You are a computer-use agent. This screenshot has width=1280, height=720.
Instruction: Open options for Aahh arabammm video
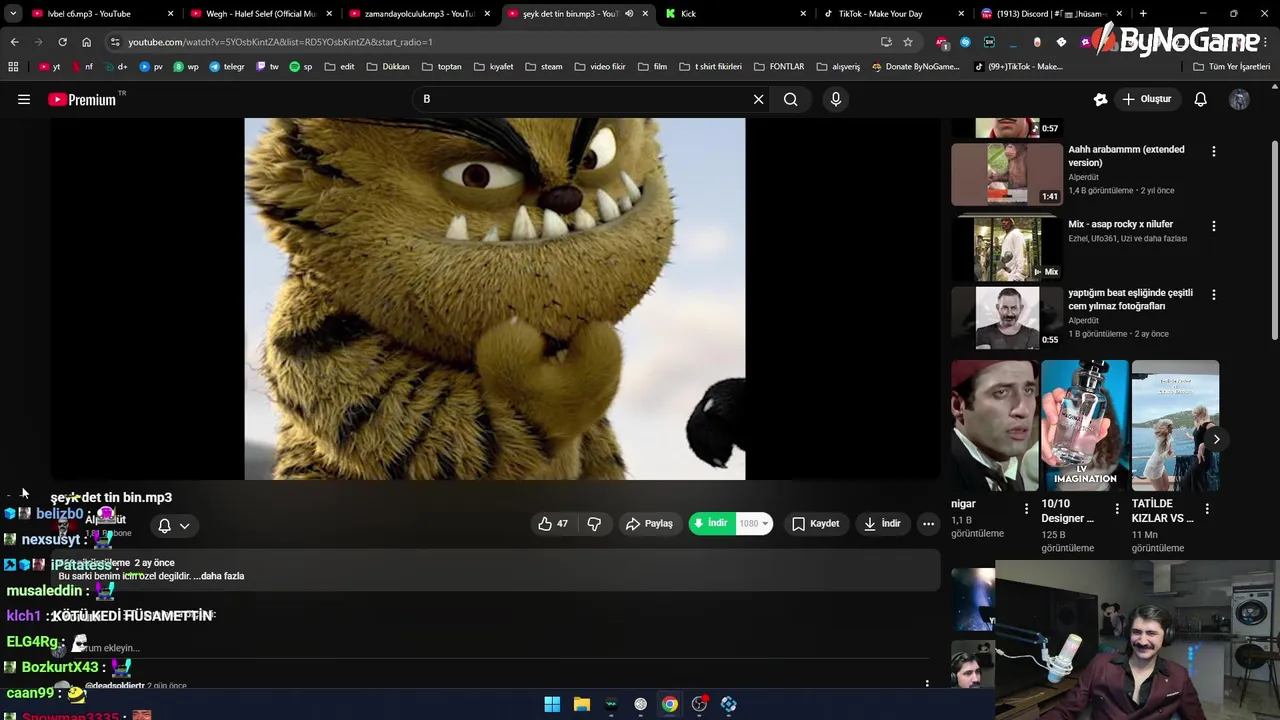pyautogui.click(x=1214, y=151)
